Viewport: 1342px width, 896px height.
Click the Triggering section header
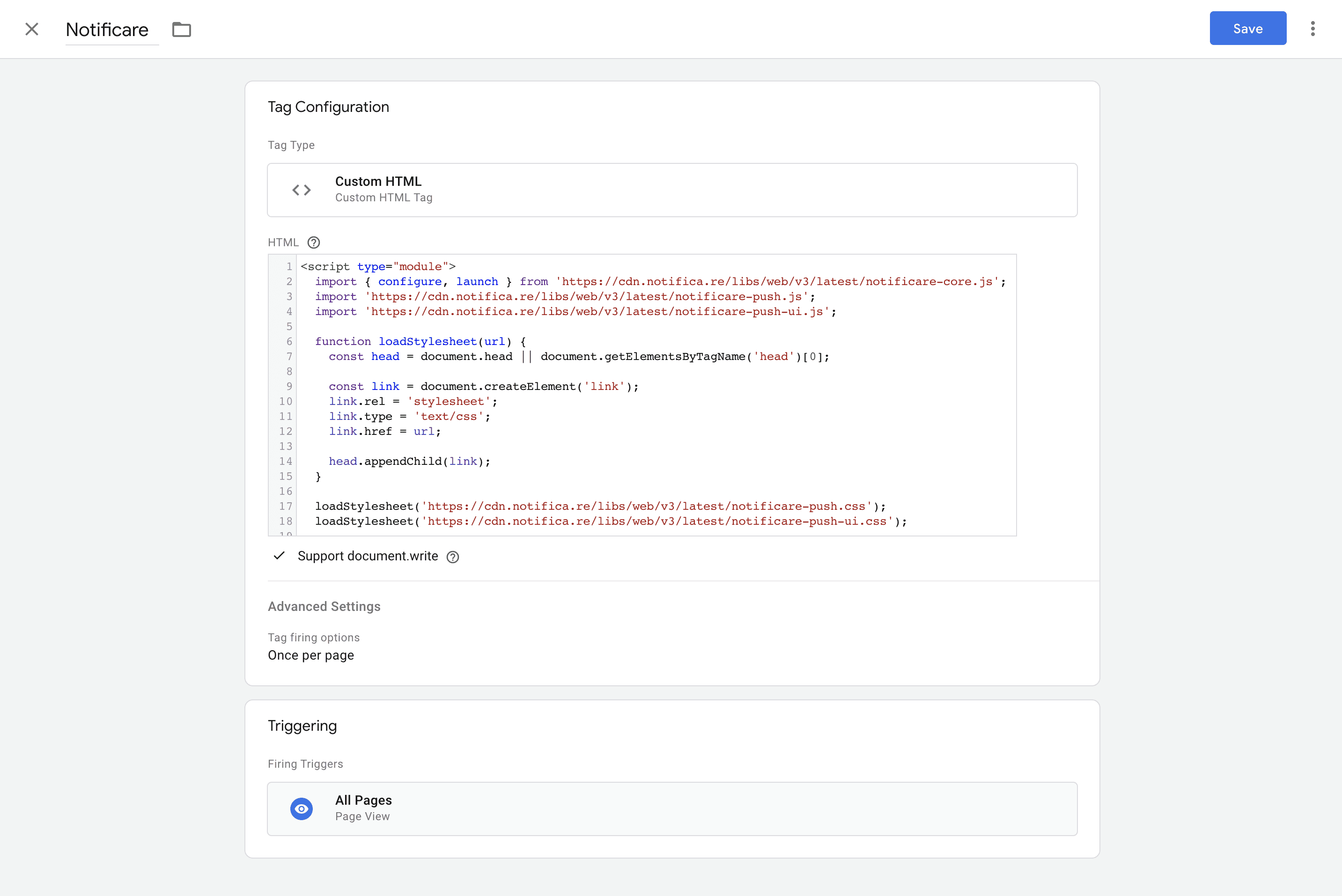coord(302,725)
